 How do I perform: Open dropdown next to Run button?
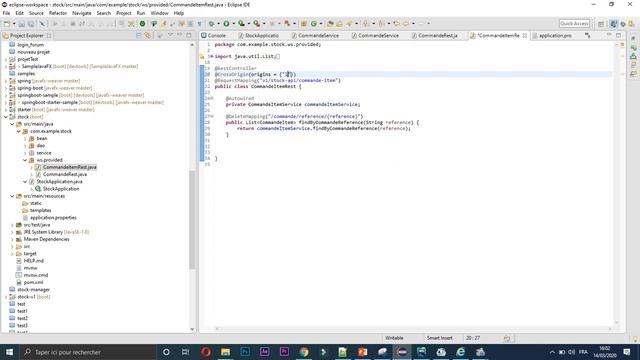click(x=233, y=24)
